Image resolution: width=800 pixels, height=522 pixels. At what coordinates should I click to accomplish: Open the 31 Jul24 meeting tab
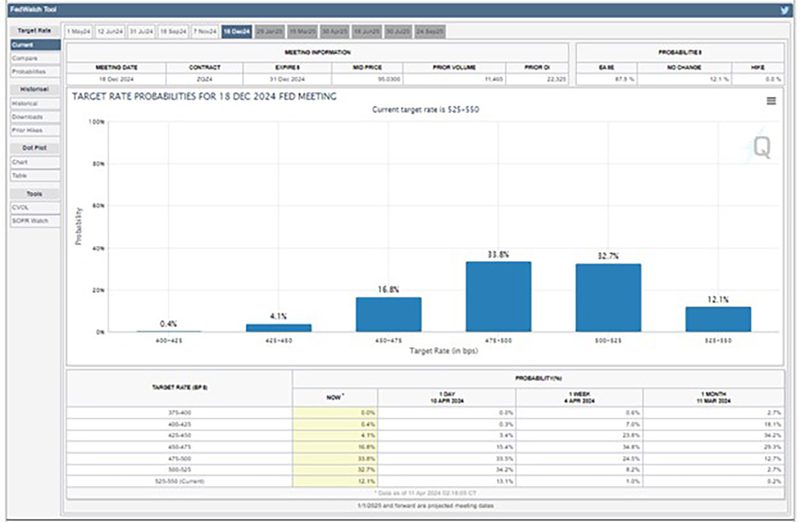(141, 31)
